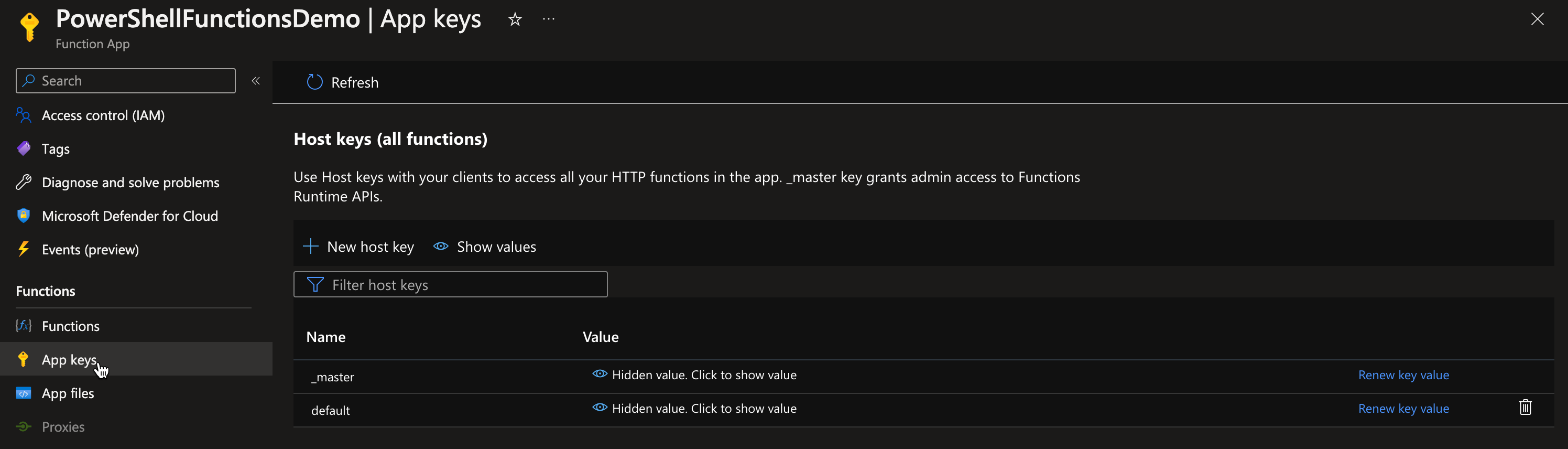Click Show values label
Screen dimensions: 1568x449
pyautogui.click(x=496, y=247)
